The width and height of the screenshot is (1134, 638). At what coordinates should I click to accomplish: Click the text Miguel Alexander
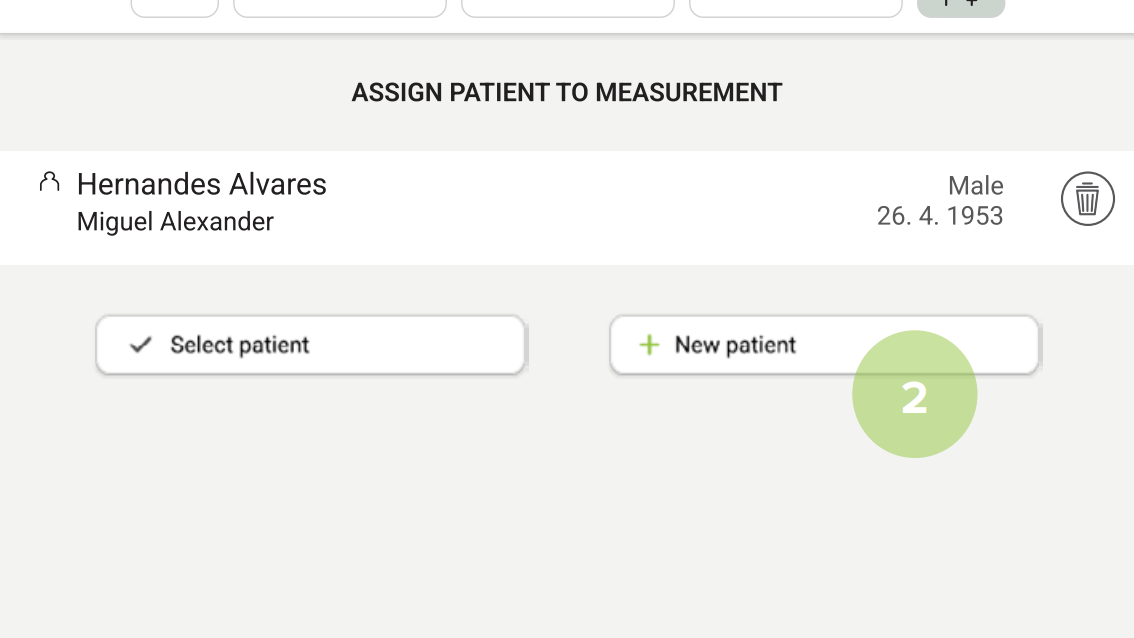point(175,222)
